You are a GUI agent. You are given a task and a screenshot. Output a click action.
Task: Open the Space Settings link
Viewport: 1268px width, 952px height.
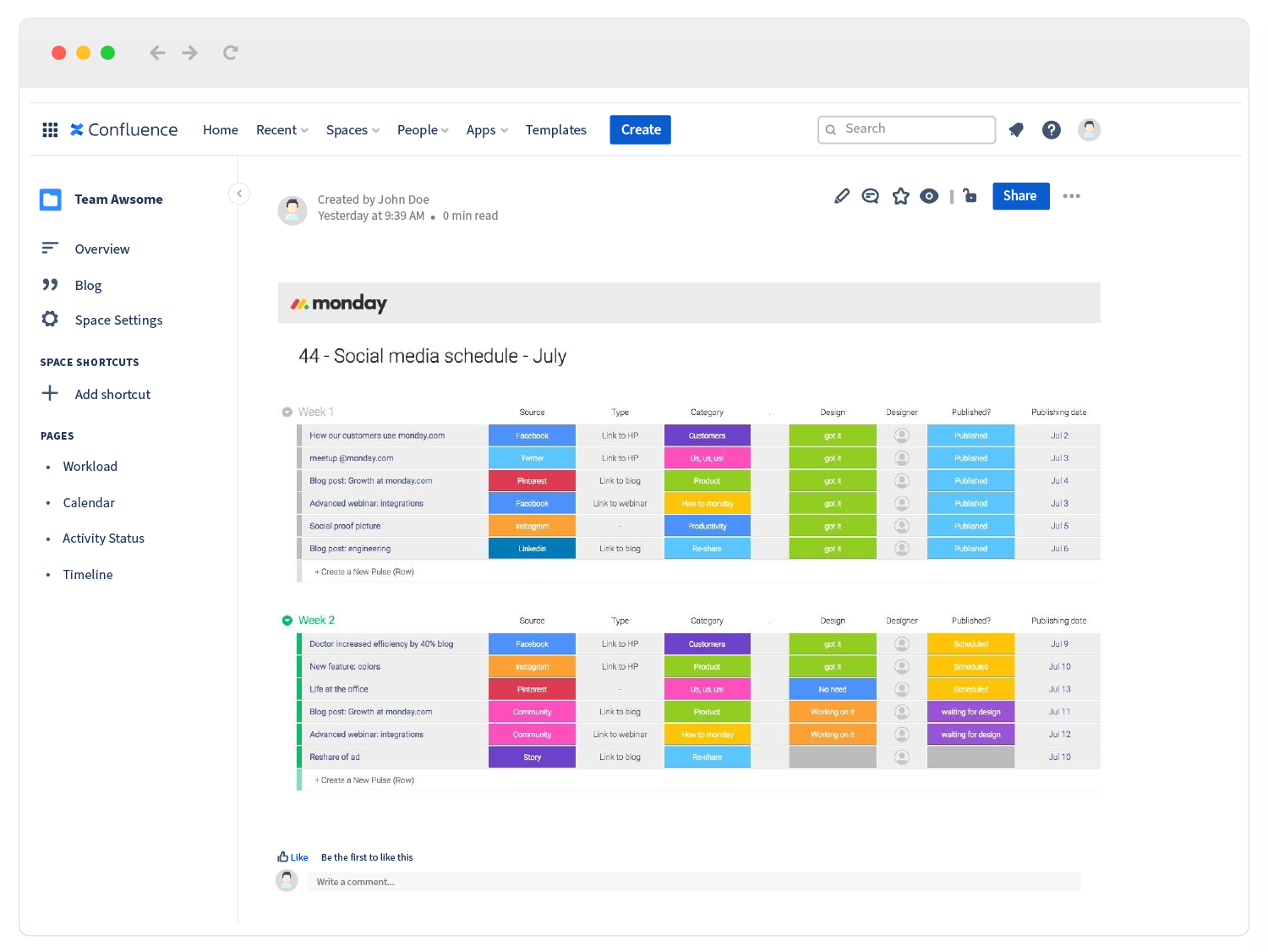point(118,320)
